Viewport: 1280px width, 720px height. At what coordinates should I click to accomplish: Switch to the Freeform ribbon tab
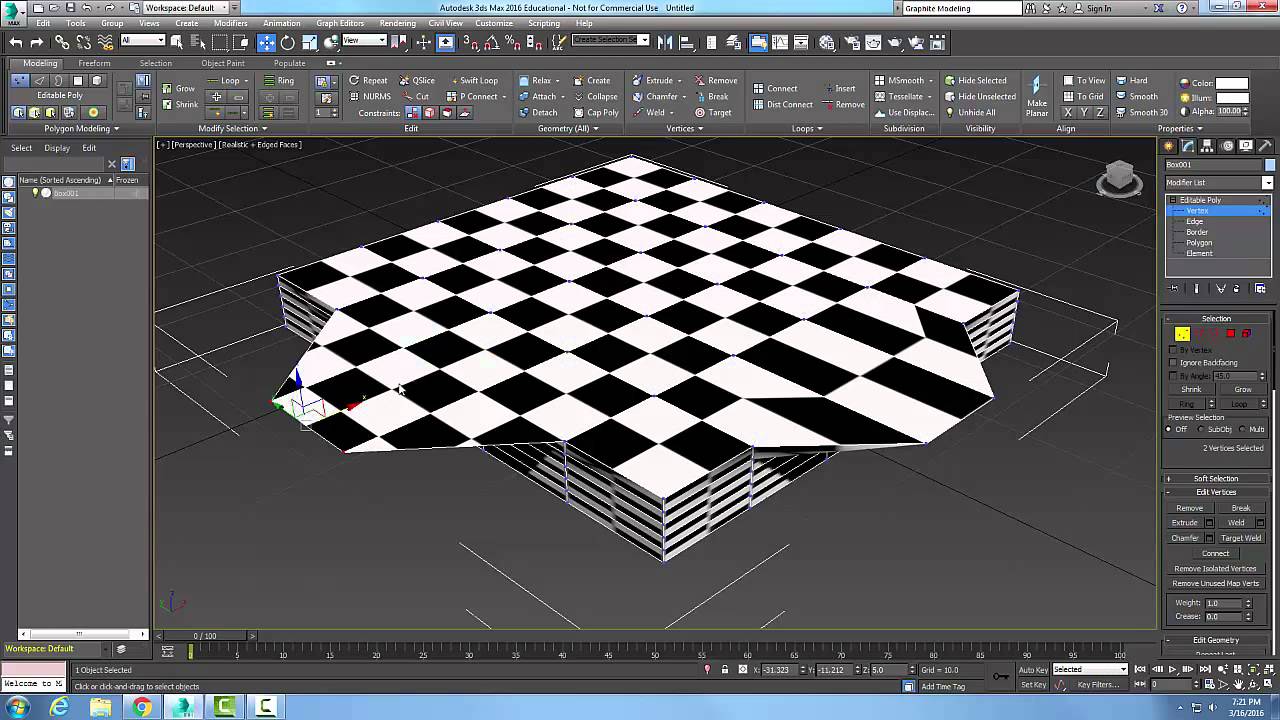94,63
